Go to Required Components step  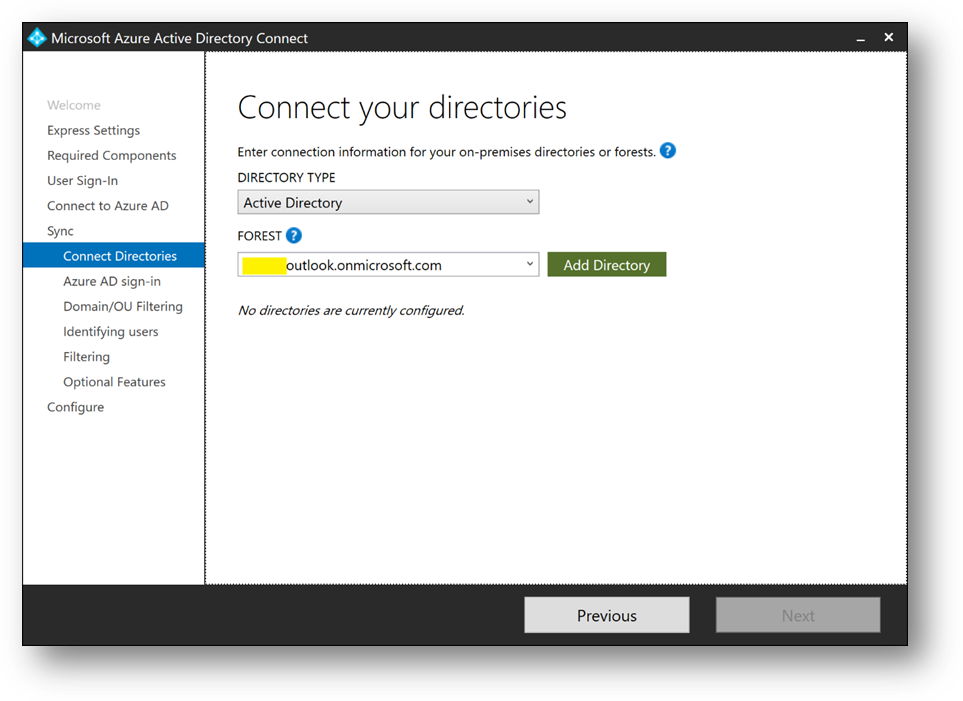tap(112, 155)
